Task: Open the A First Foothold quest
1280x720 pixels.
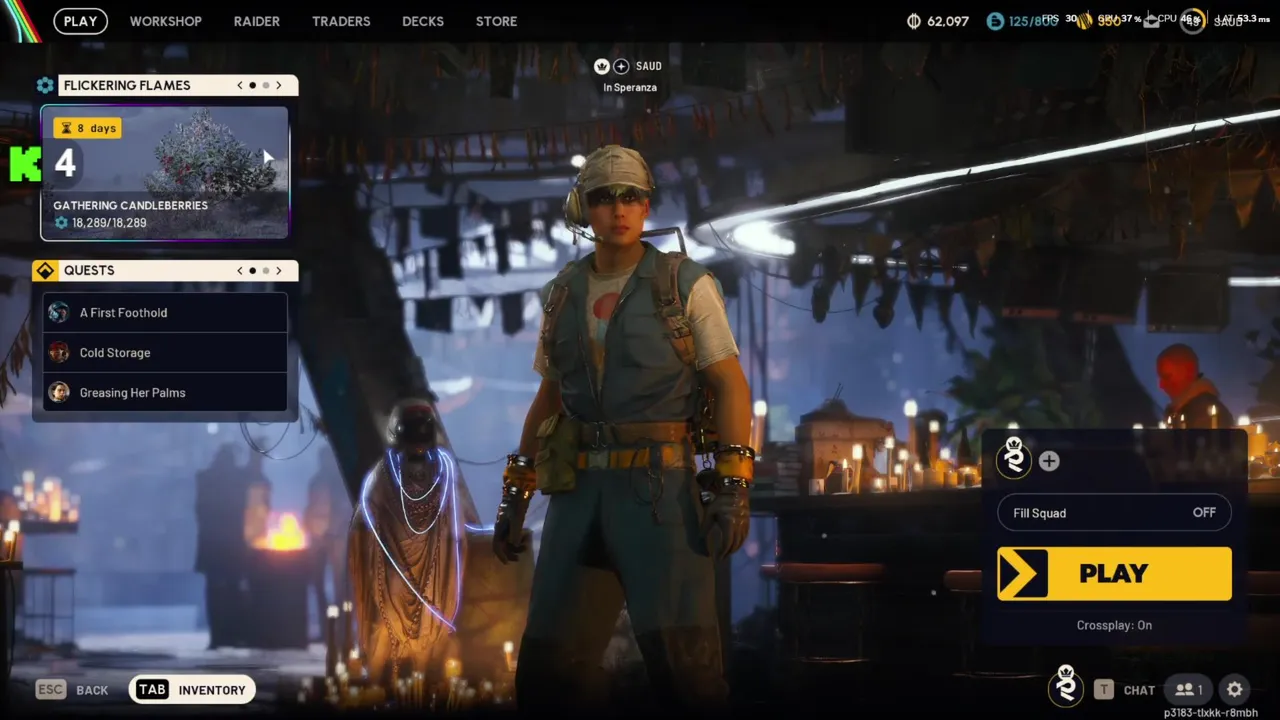Action: [165, 313]
